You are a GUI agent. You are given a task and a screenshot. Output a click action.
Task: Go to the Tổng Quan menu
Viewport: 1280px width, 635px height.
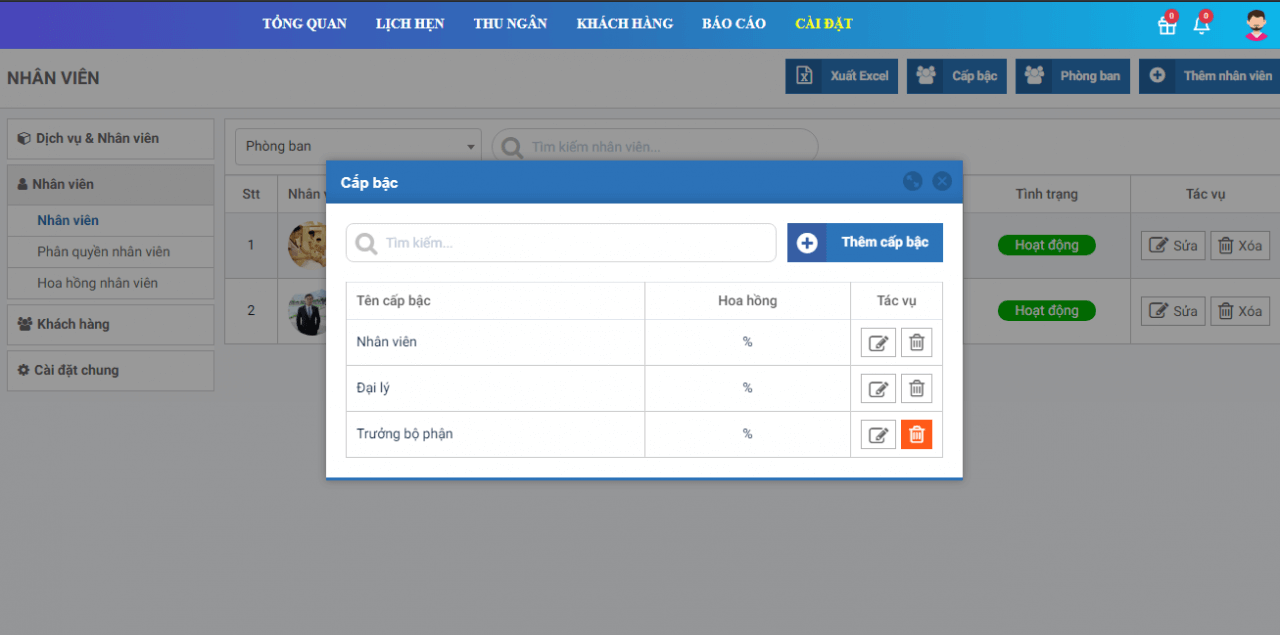(x=304, y=24)
